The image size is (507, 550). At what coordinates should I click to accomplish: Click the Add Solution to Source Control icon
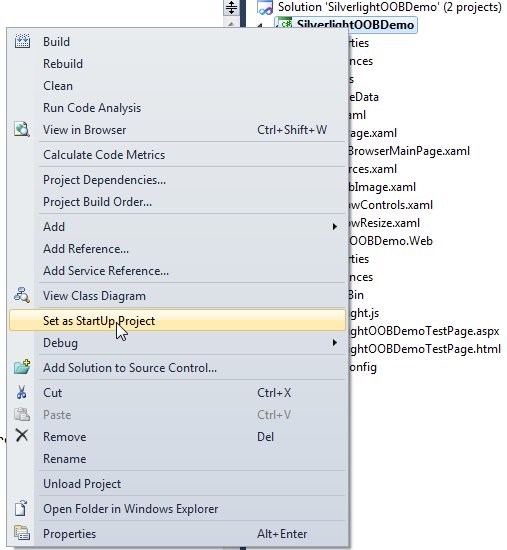pyautogui.click(x=22, y=367)
